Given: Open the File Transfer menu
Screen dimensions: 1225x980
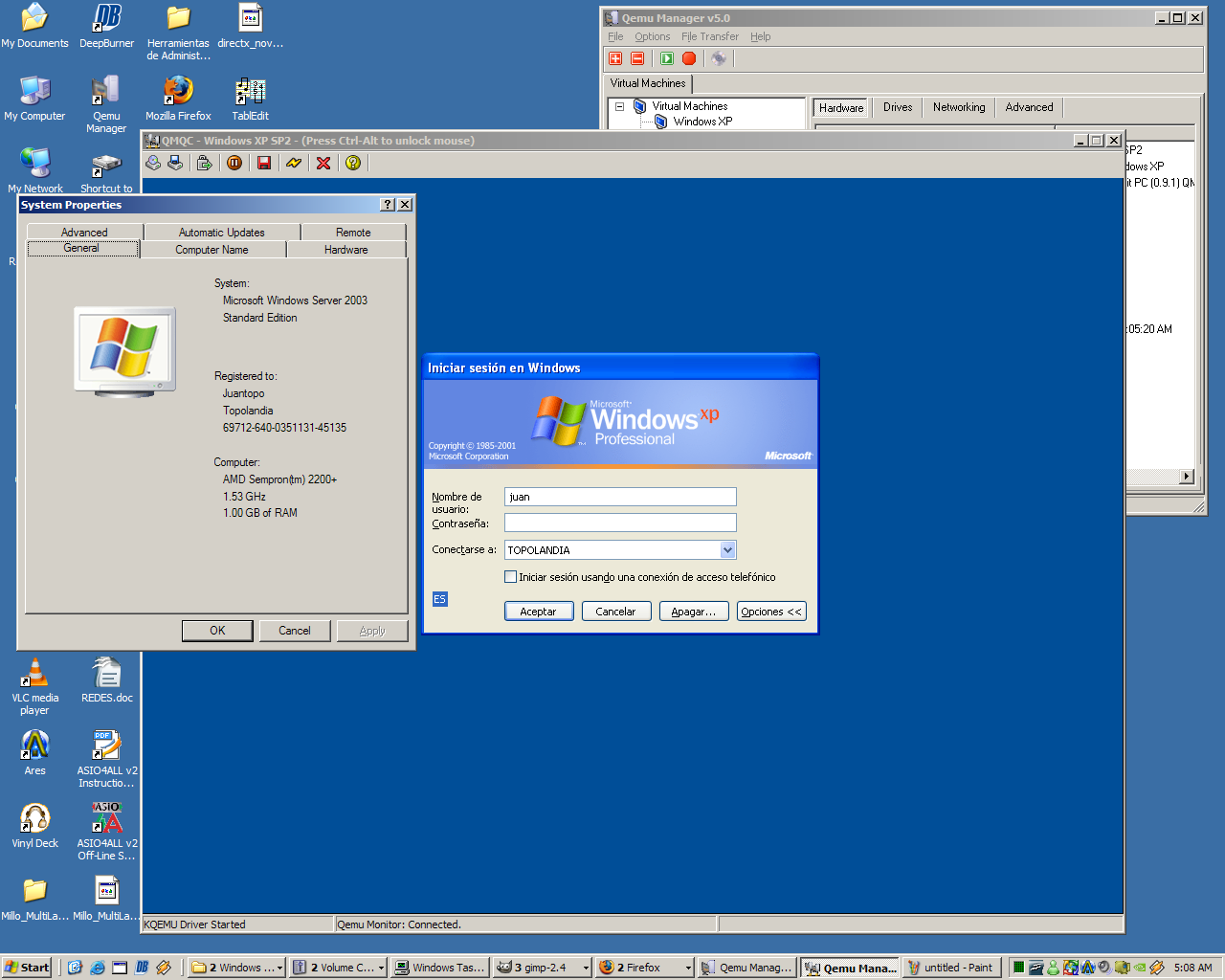Looking at the screenshot, I should (709, 36).
